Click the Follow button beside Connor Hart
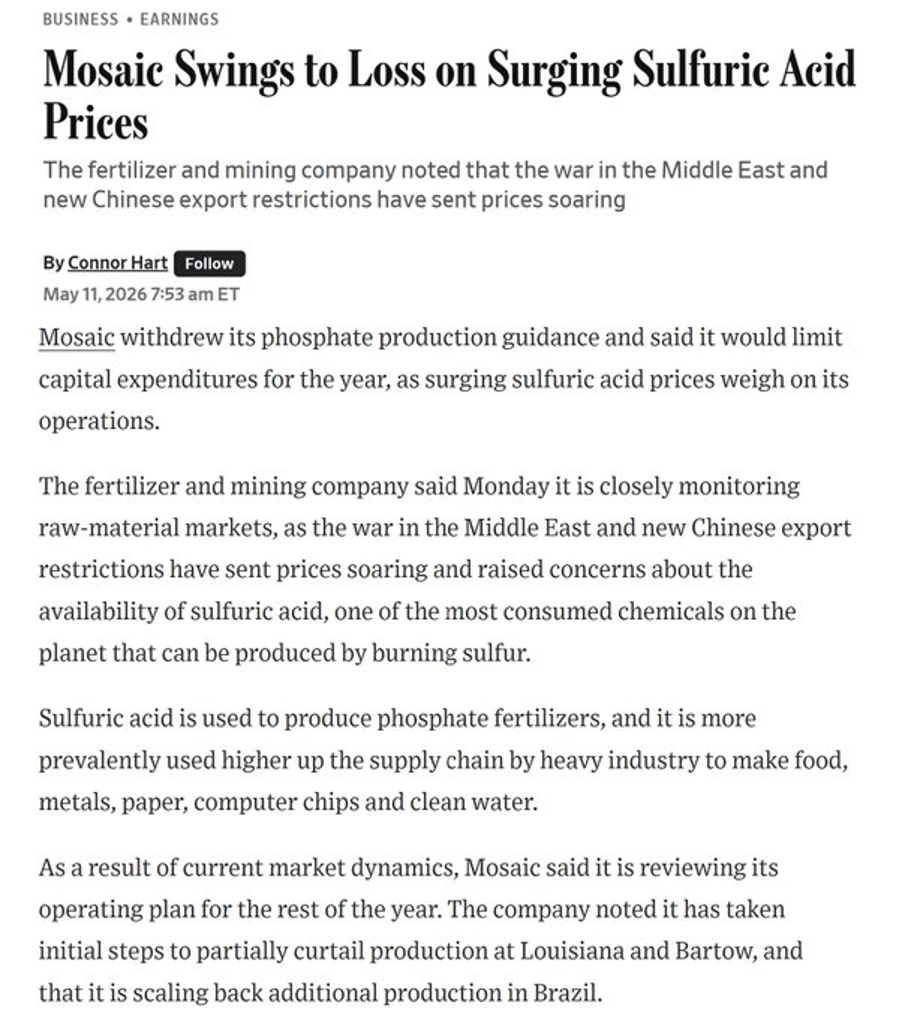The width and height of the screenshot is (900, 1020). coord(209,263)
